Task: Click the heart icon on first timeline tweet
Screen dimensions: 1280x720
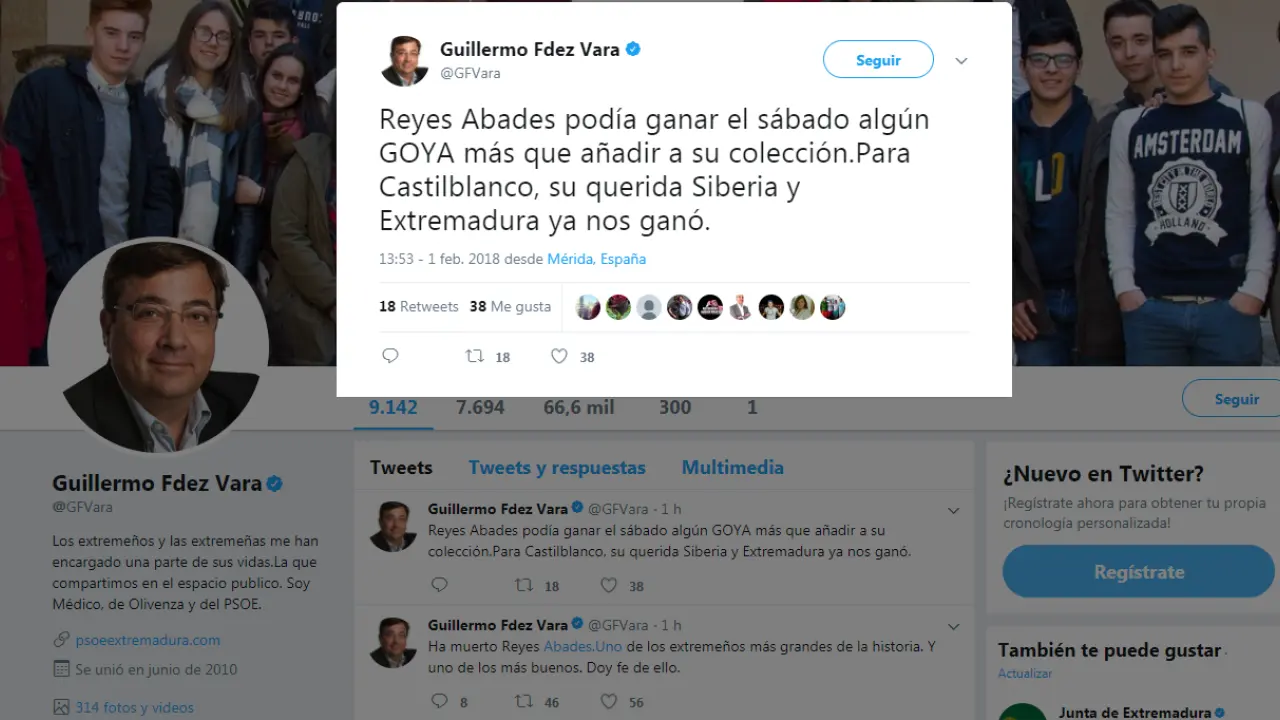Action: coord(608,585)
